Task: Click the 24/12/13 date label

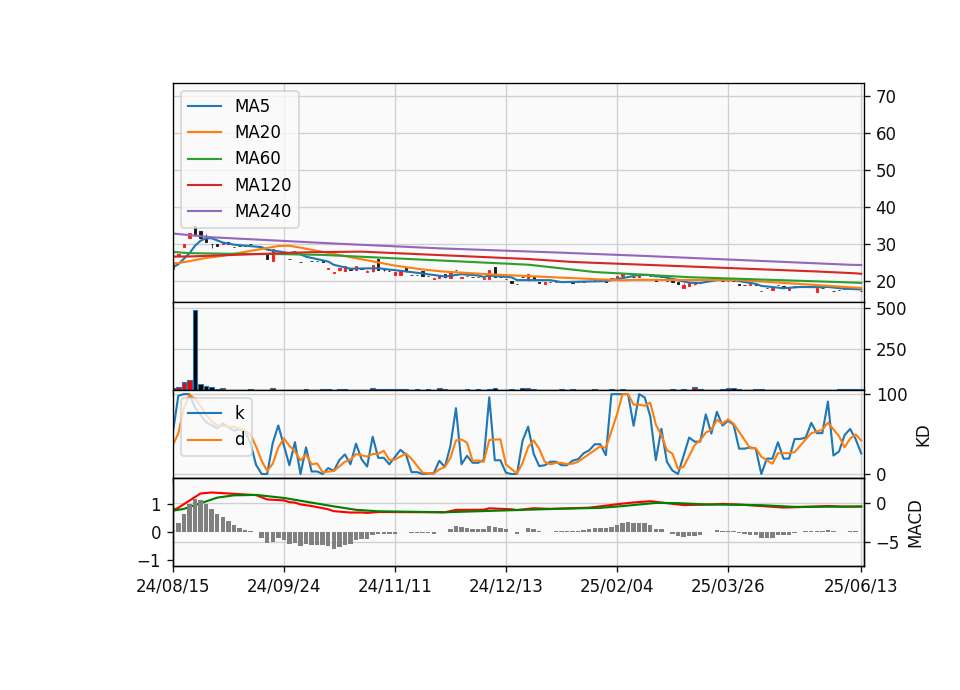Action: click(x=506, y=586)
